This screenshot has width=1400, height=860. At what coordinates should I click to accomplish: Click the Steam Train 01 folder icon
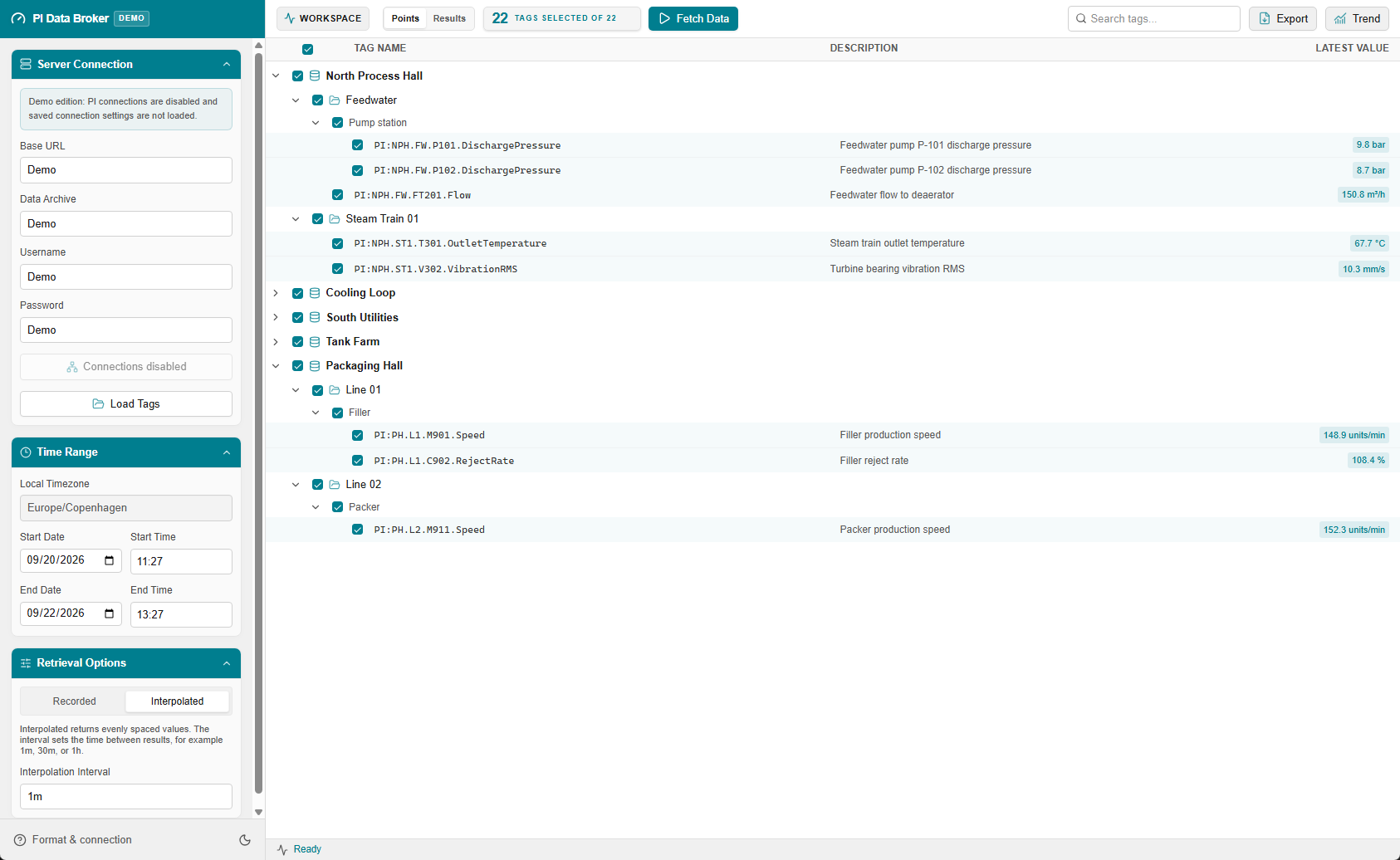pyautogui.click(x=335, y=219)
